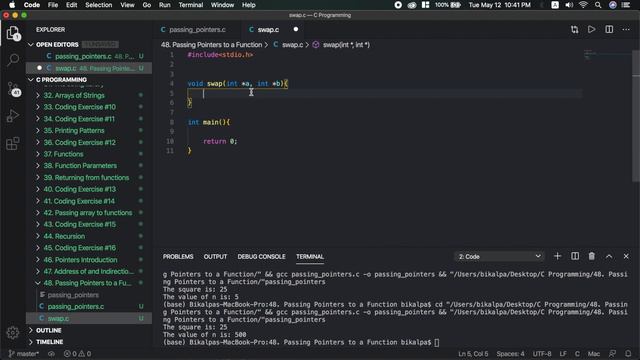The width and height of the screenshot is (640, 360).
Task: Close unsaved swap.c tab dot
Action: click(296, 29)
